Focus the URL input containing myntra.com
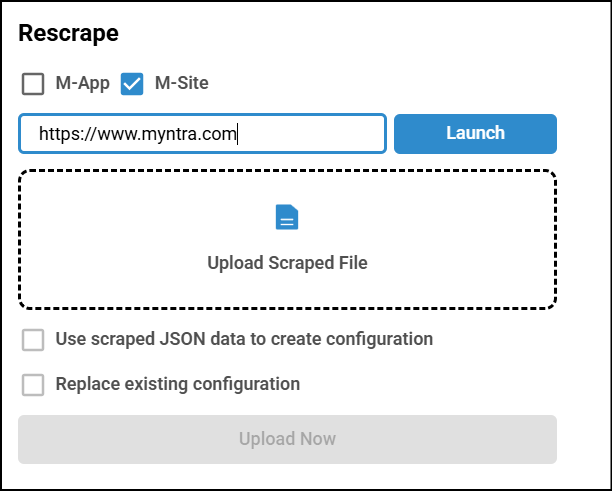 [x=202, y=134]
